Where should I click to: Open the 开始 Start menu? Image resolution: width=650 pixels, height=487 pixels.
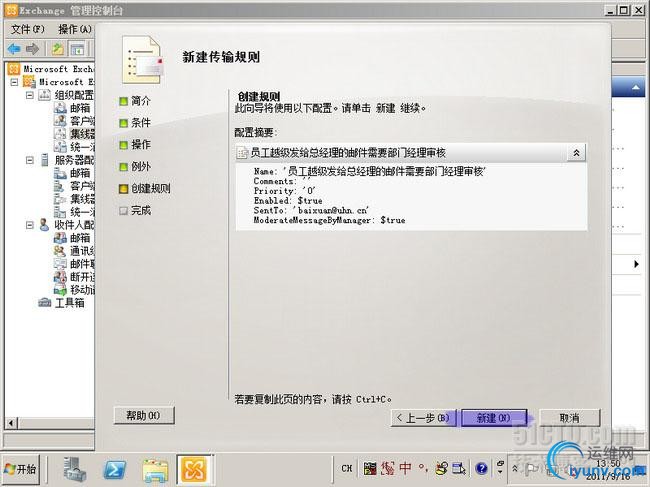coord(20,469)
